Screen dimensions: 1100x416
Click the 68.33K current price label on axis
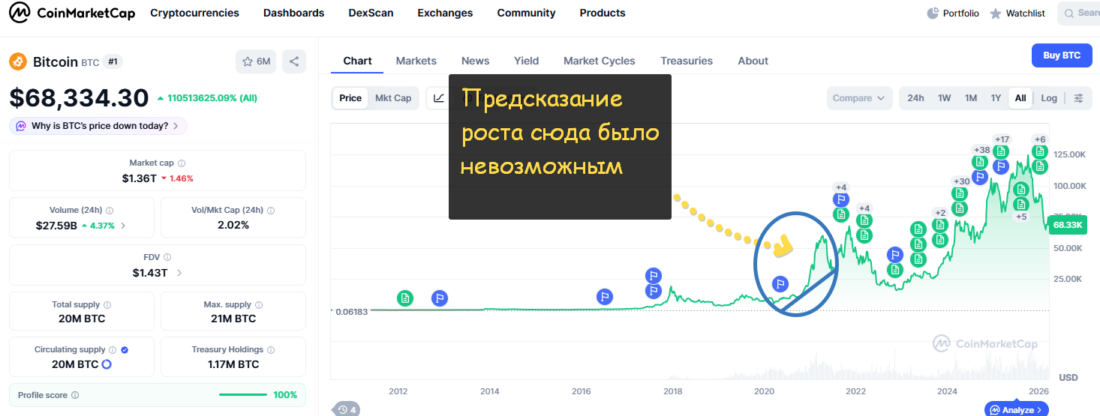[x=1067, y=225]
